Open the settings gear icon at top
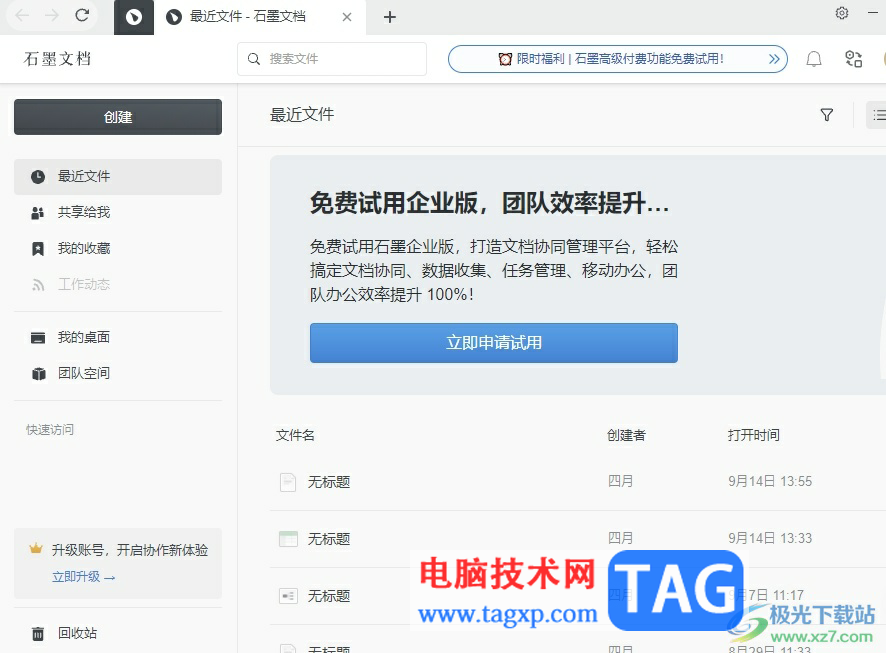Screen dimensions: 886x653 (842, 13)
